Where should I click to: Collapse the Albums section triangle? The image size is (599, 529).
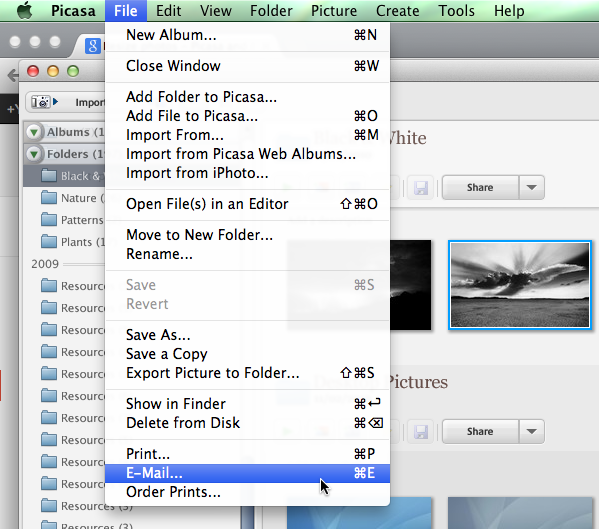click(34, 132)
